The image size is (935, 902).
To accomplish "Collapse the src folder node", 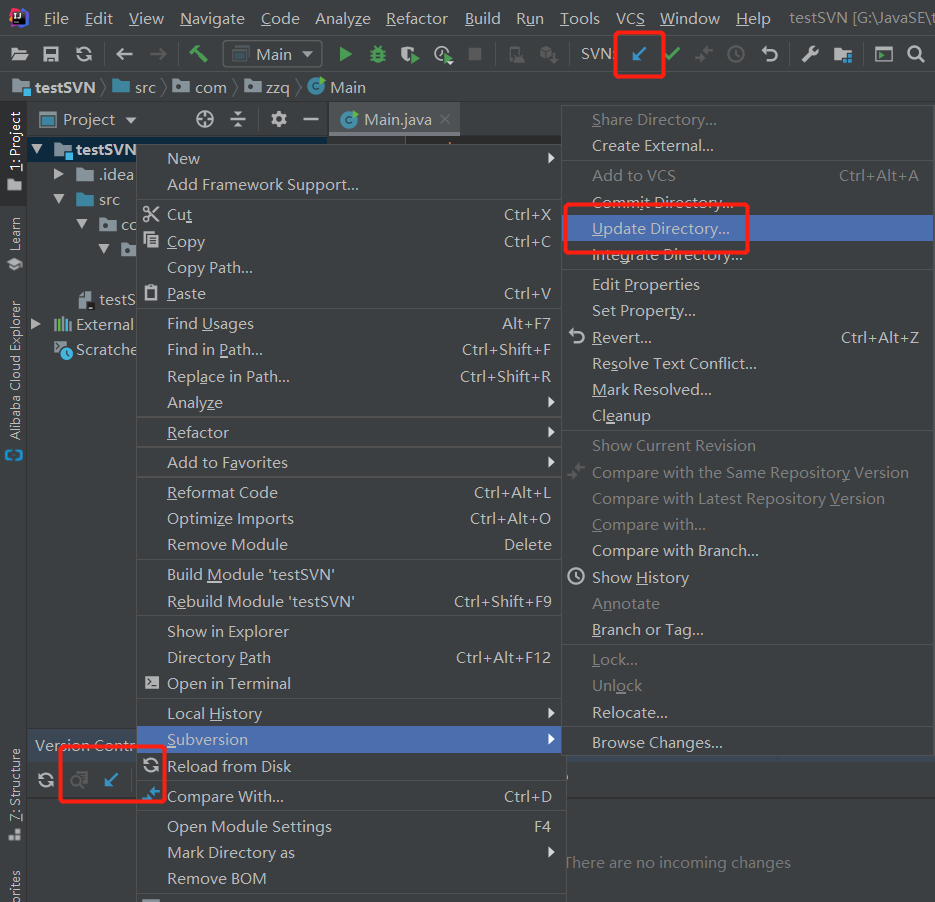I will (58, 199).
